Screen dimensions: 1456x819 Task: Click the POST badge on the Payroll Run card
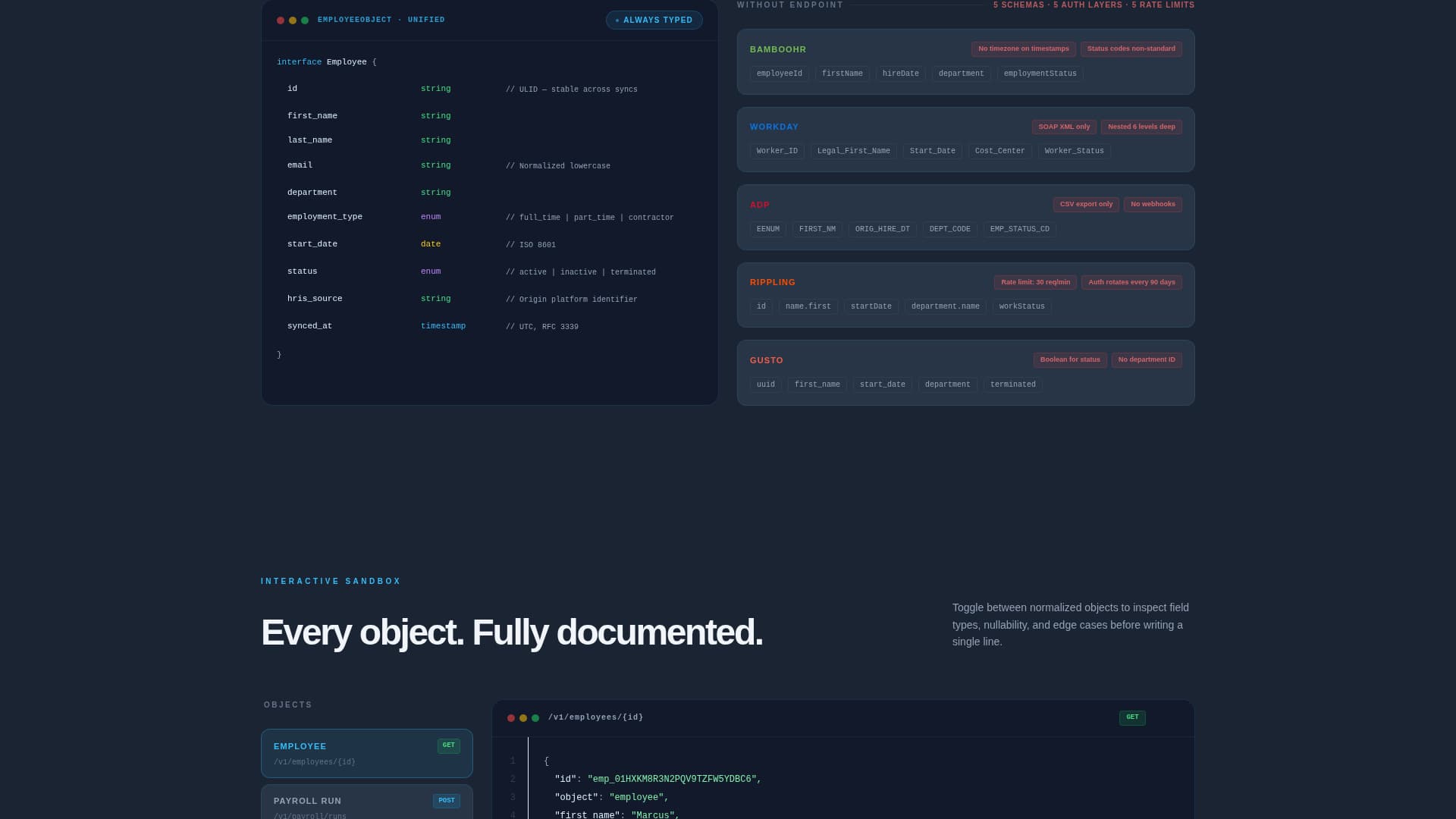[x=447, y=800]
